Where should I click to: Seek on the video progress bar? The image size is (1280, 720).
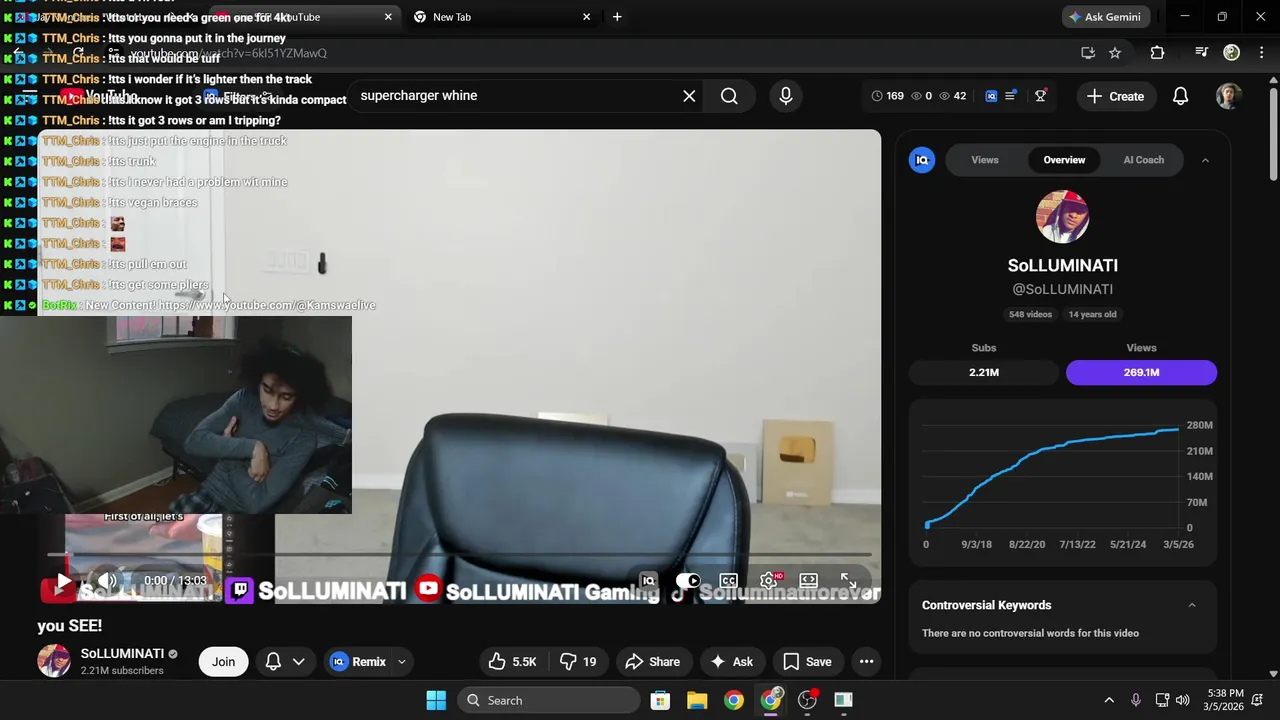460,554
